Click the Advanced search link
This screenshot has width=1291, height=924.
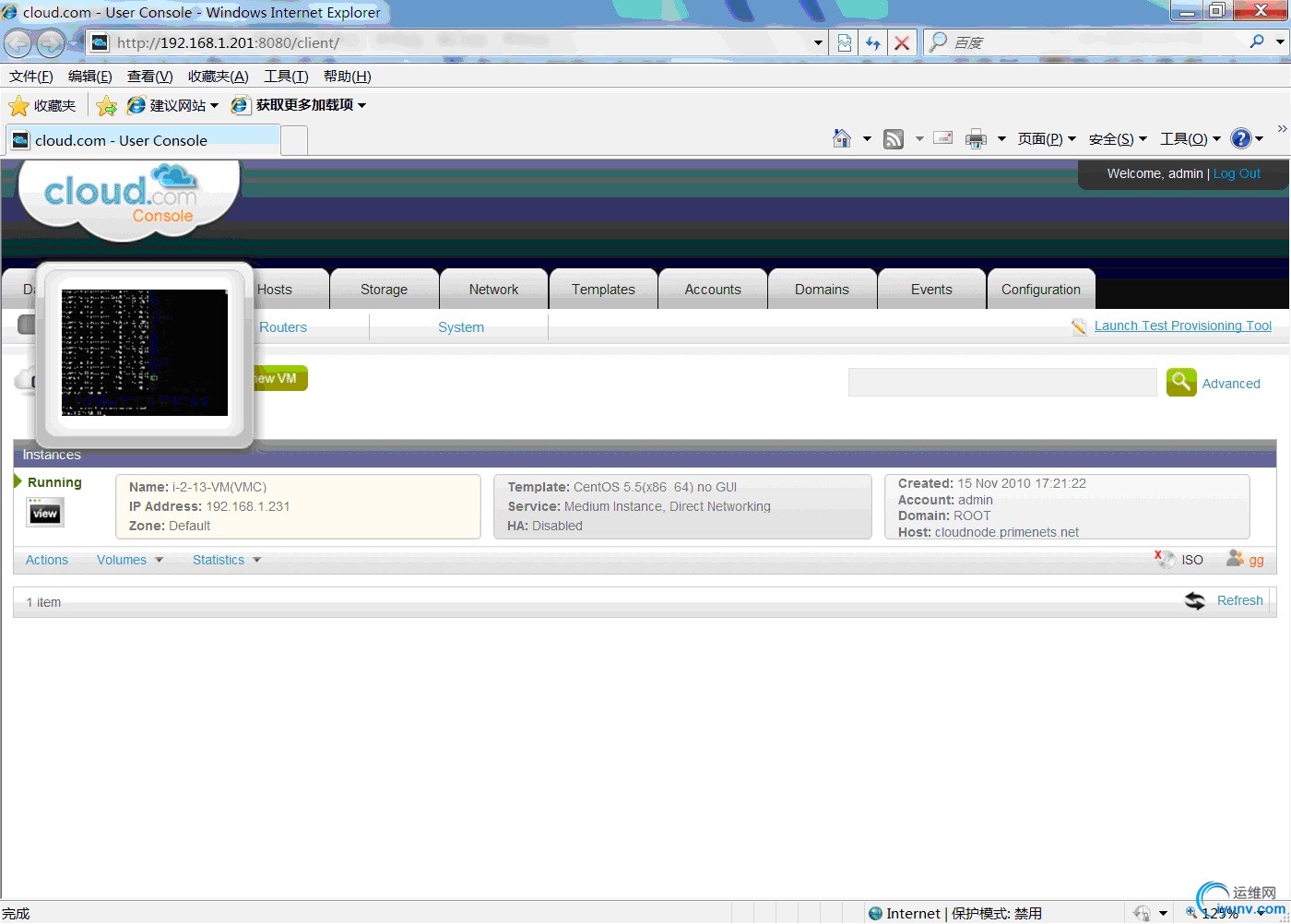point(1231,384)
